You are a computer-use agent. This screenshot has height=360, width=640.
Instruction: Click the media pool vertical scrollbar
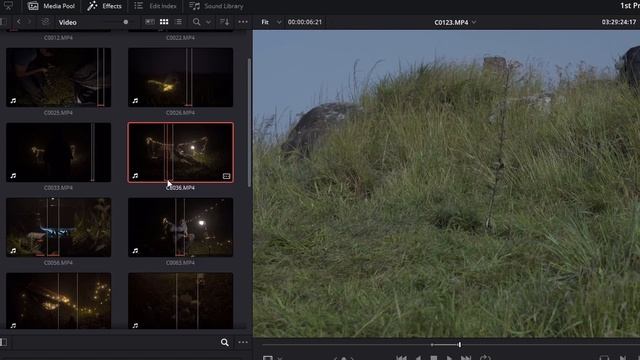(x=249, y=122)
